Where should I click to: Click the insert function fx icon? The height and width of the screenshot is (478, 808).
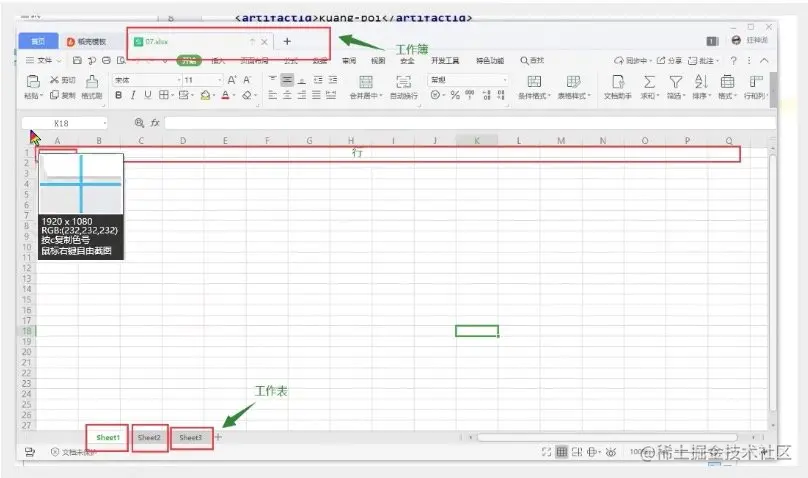155,123
